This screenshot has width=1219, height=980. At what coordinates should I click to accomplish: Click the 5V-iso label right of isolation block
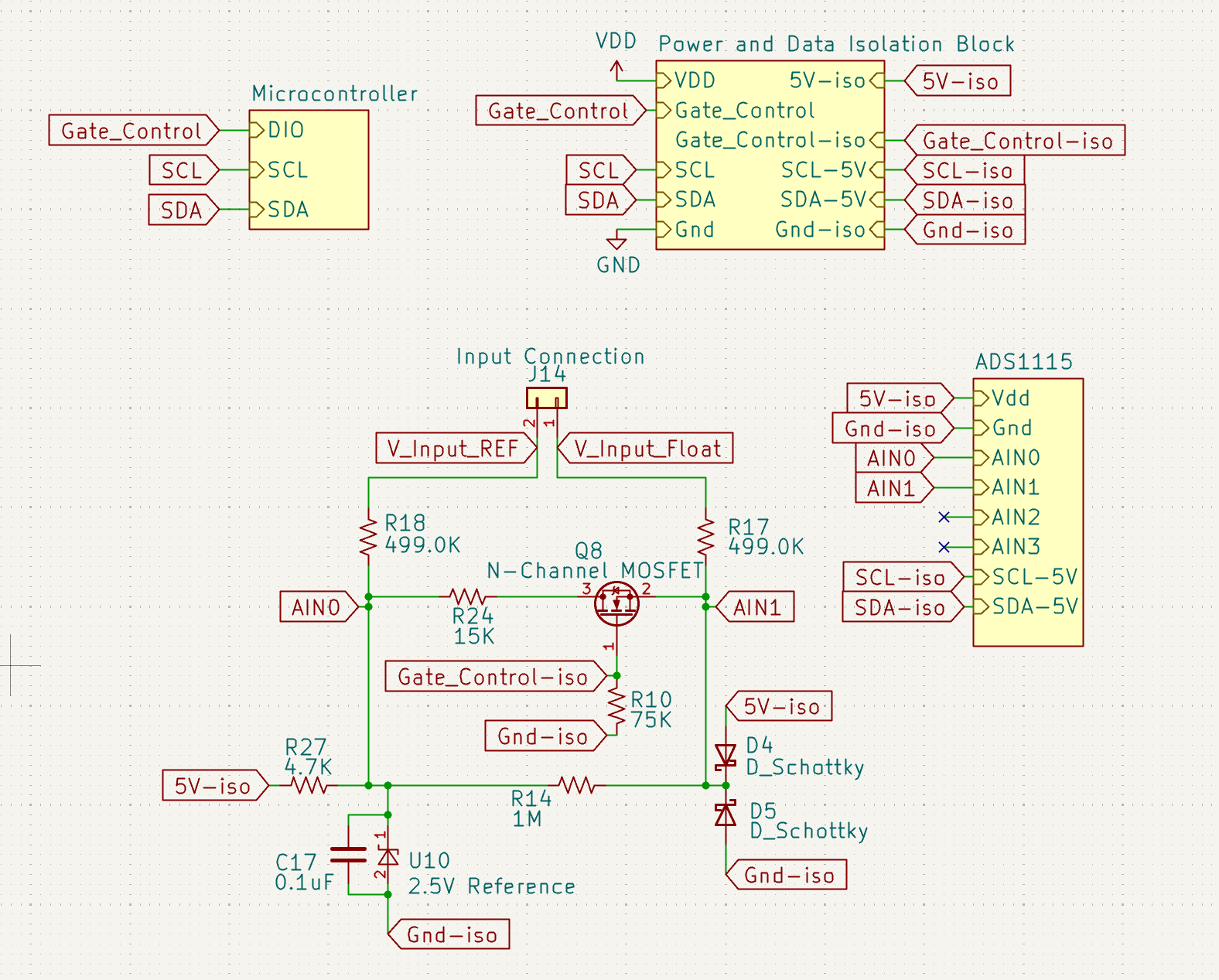coord(958,80)
